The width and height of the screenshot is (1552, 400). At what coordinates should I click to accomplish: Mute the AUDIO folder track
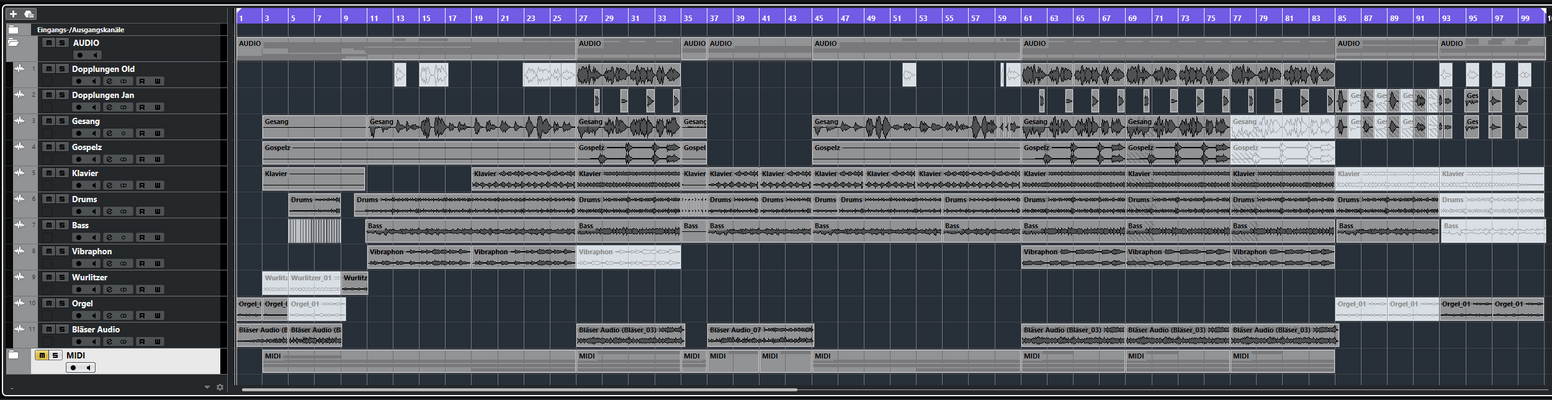pos(49,43)
